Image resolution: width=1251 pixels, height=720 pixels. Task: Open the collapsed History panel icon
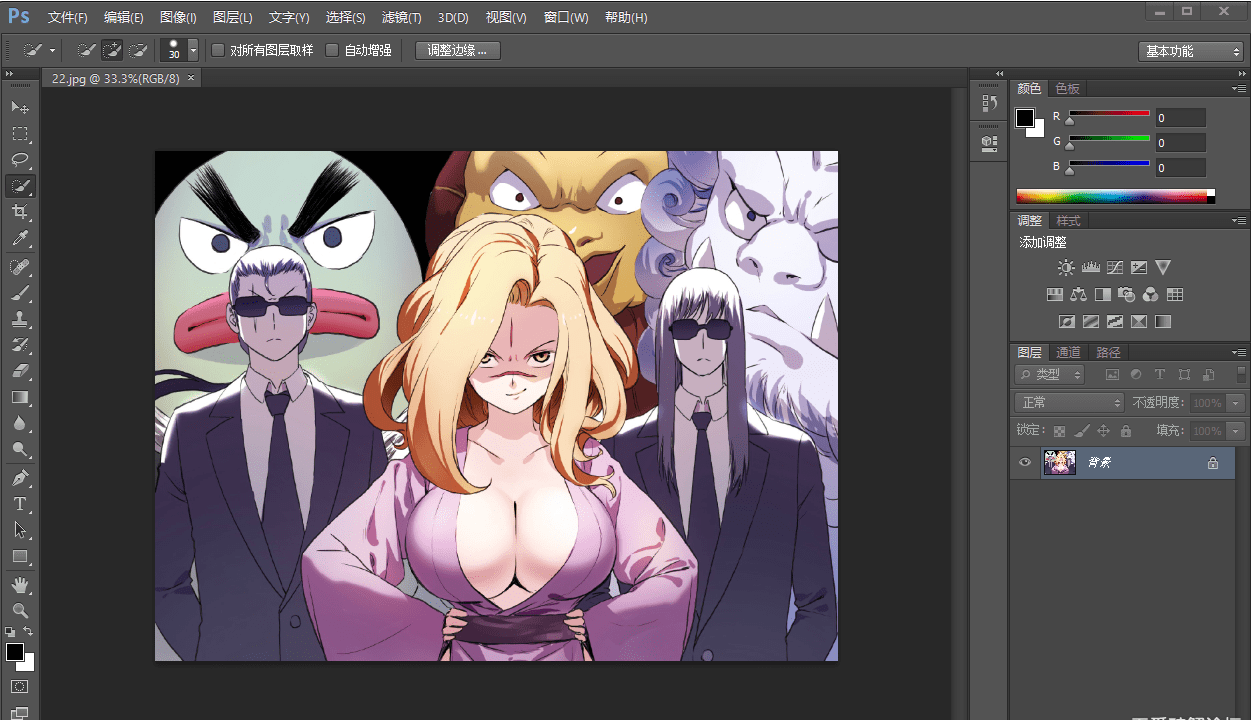(989, 102)
